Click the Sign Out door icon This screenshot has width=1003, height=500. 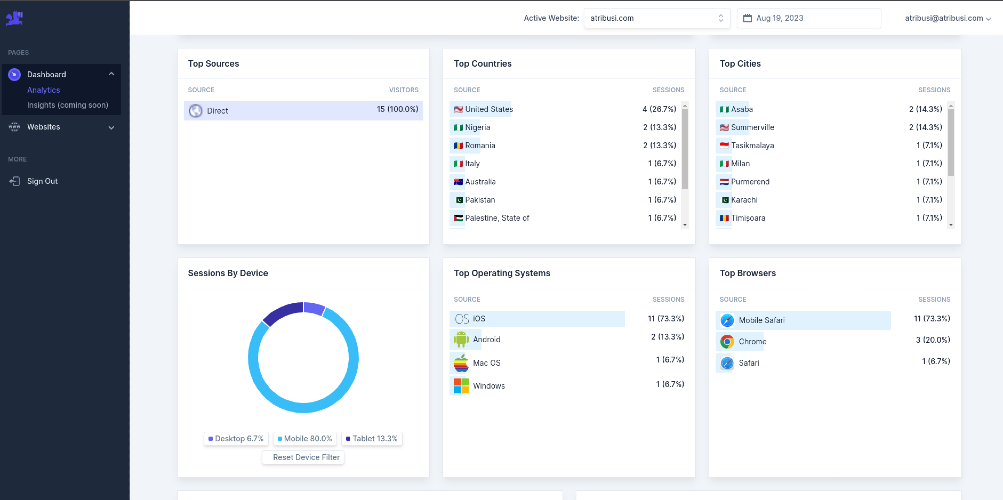pos(14,182)
